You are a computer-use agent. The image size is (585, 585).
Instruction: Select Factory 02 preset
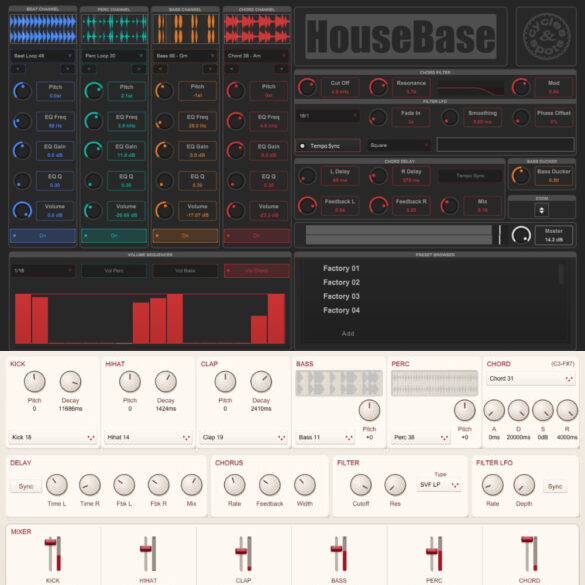[341, 282]
